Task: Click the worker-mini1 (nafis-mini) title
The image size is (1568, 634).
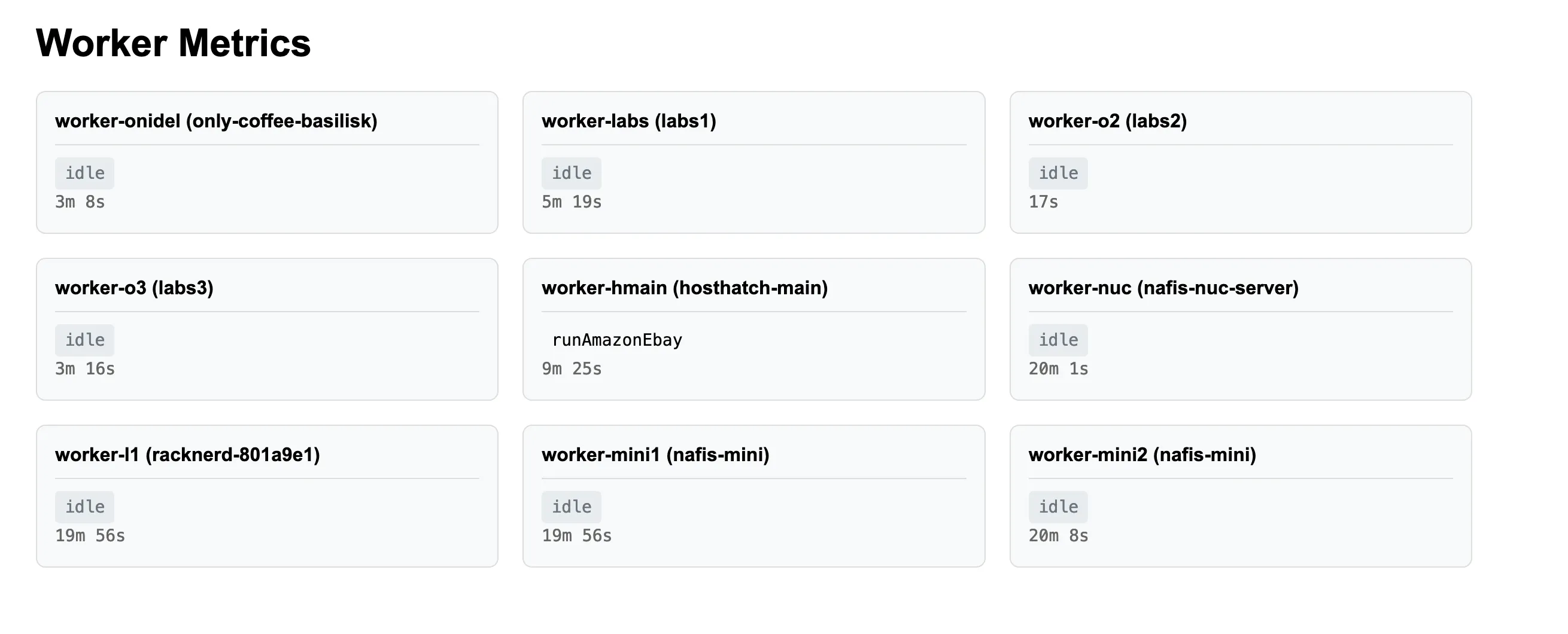Action: pos(655,455)
